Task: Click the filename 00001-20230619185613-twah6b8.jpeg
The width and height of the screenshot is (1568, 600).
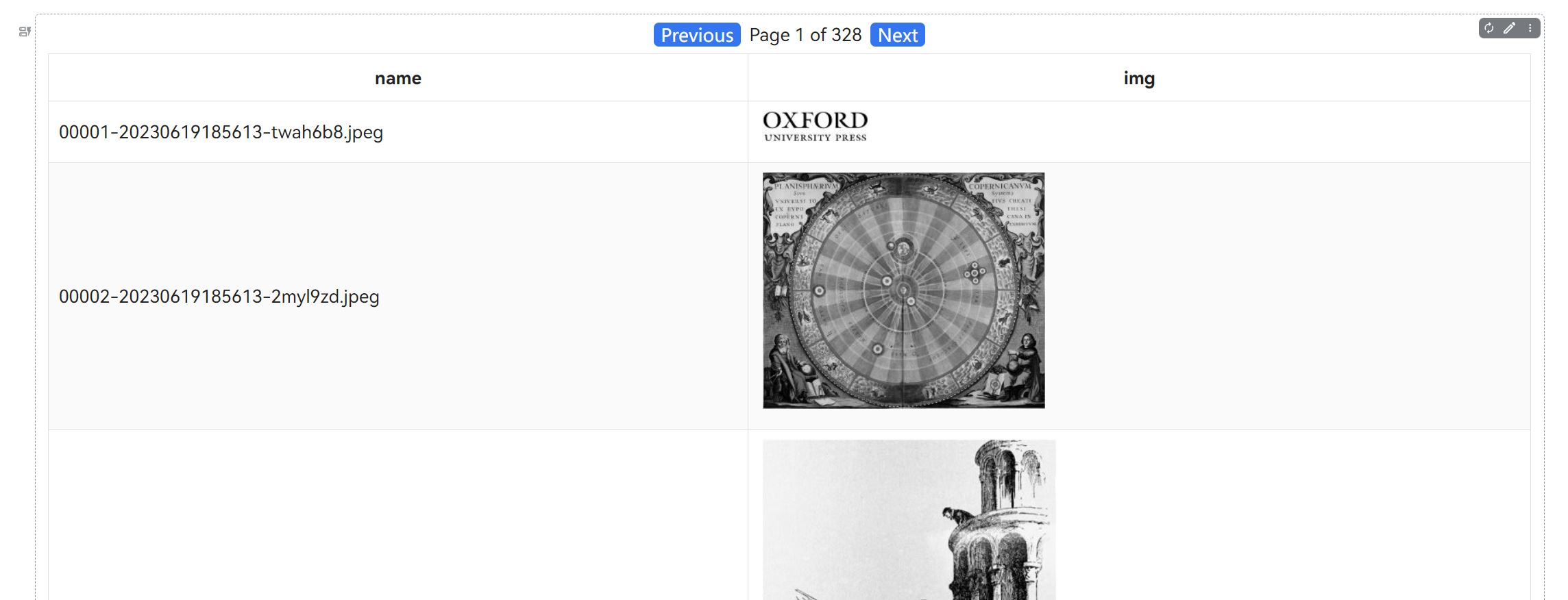Action: click(221, 132)
